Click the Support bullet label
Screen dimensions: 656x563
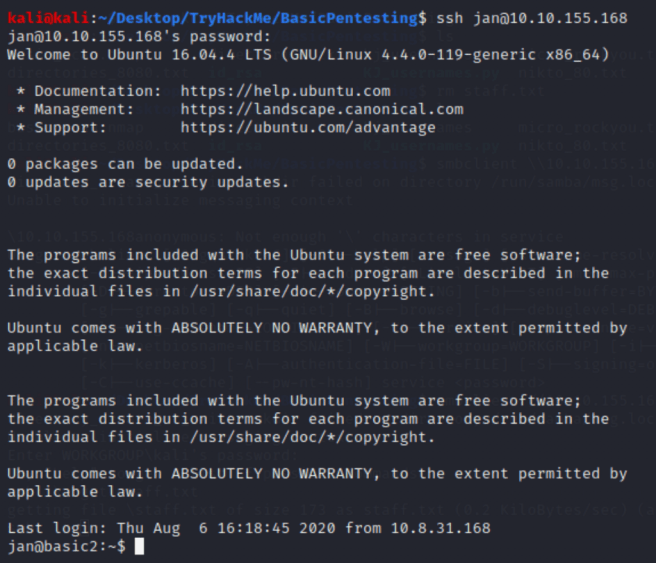click(x=70, y=127)
